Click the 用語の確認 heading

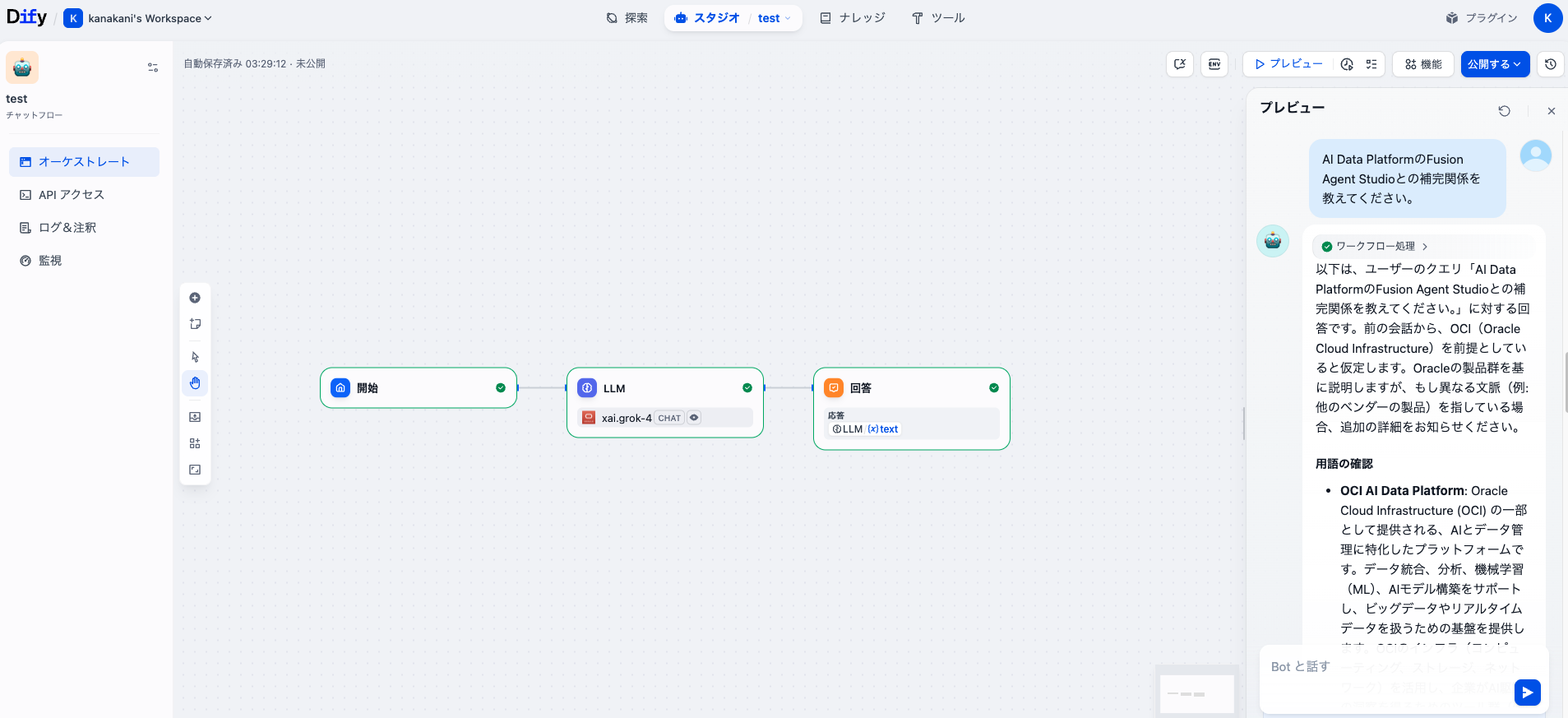(1344, 464)
